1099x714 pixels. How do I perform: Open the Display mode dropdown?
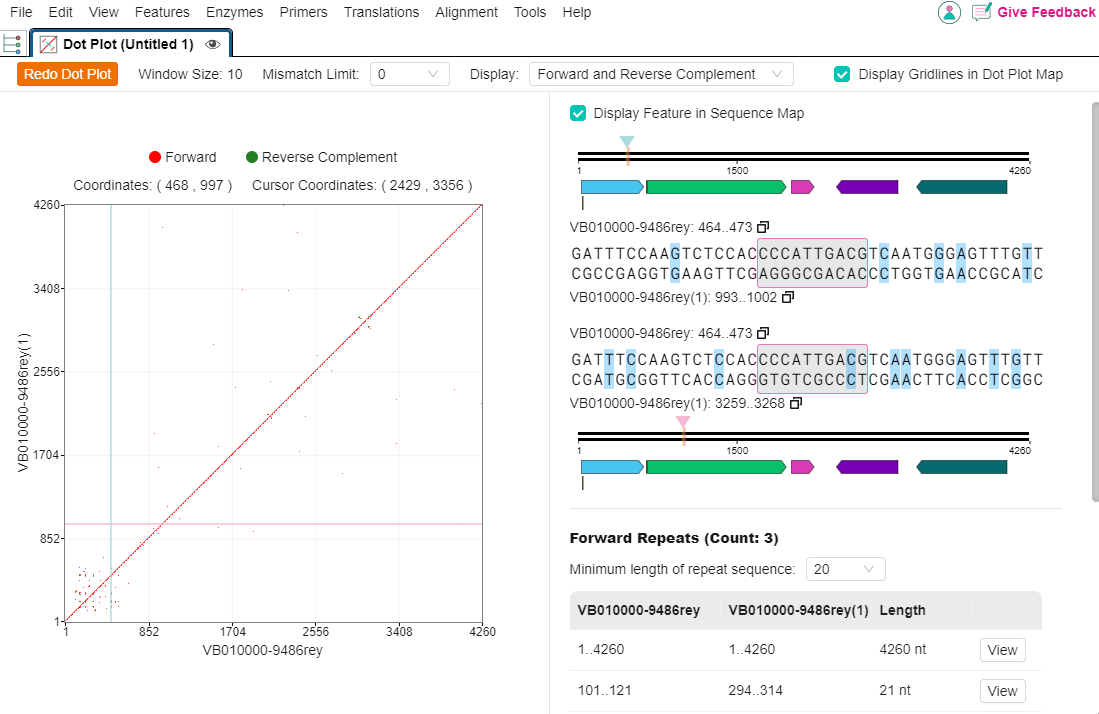pos(661,74)
